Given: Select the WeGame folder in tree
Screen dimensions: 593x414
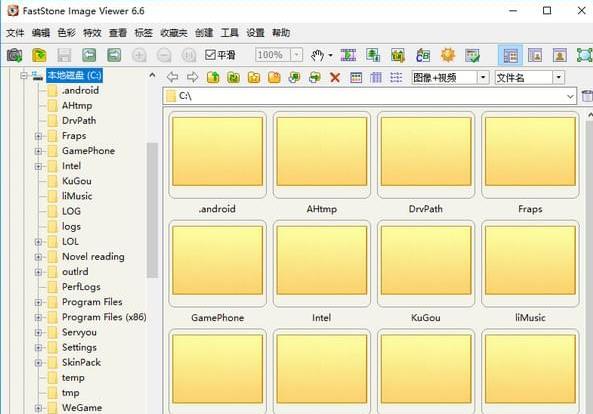Looking at the screenshot, I should point(82,408).
